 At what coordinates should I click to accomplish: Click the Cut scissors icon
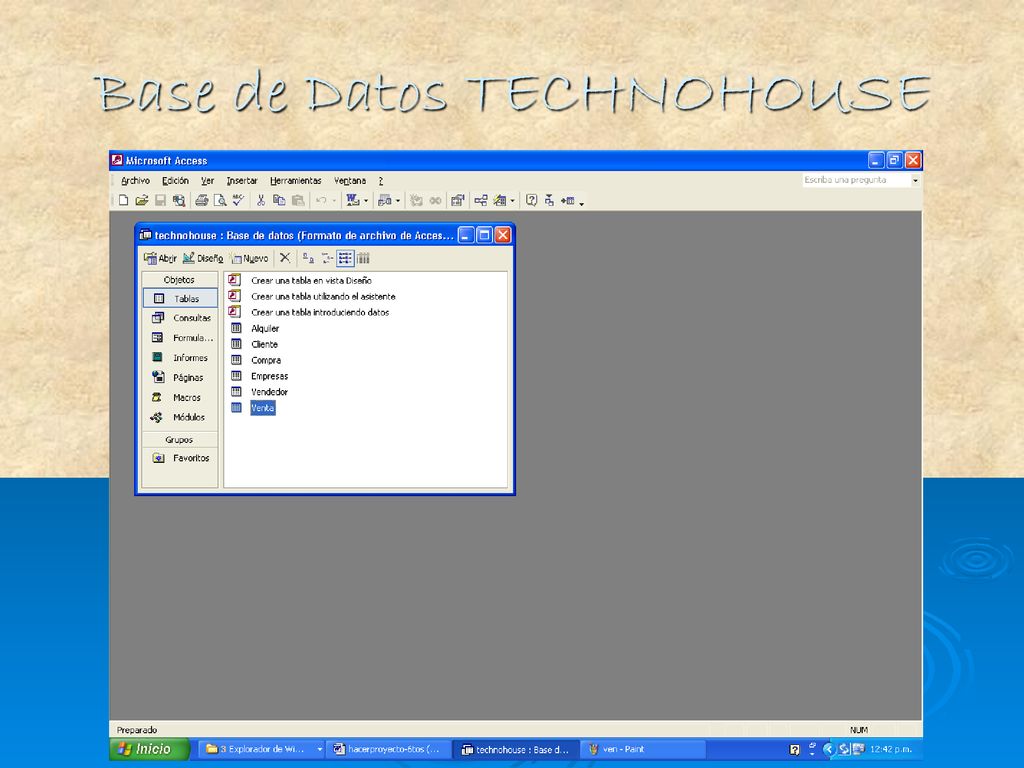pos(261,200)
